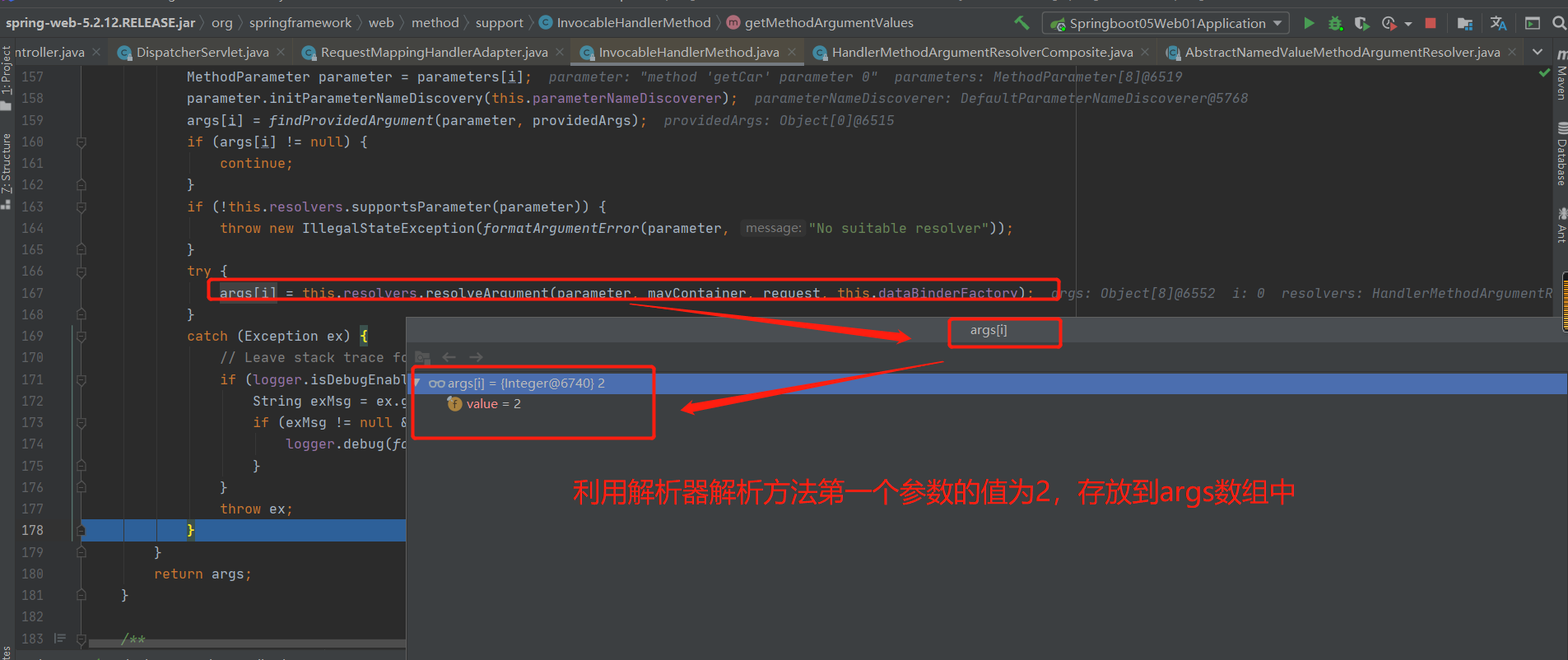Close HandlerMethodArgumentResolverComposite.java tab
Image resolution: width=1568 pixels, height=660 pixels.
click(1145, 52)
